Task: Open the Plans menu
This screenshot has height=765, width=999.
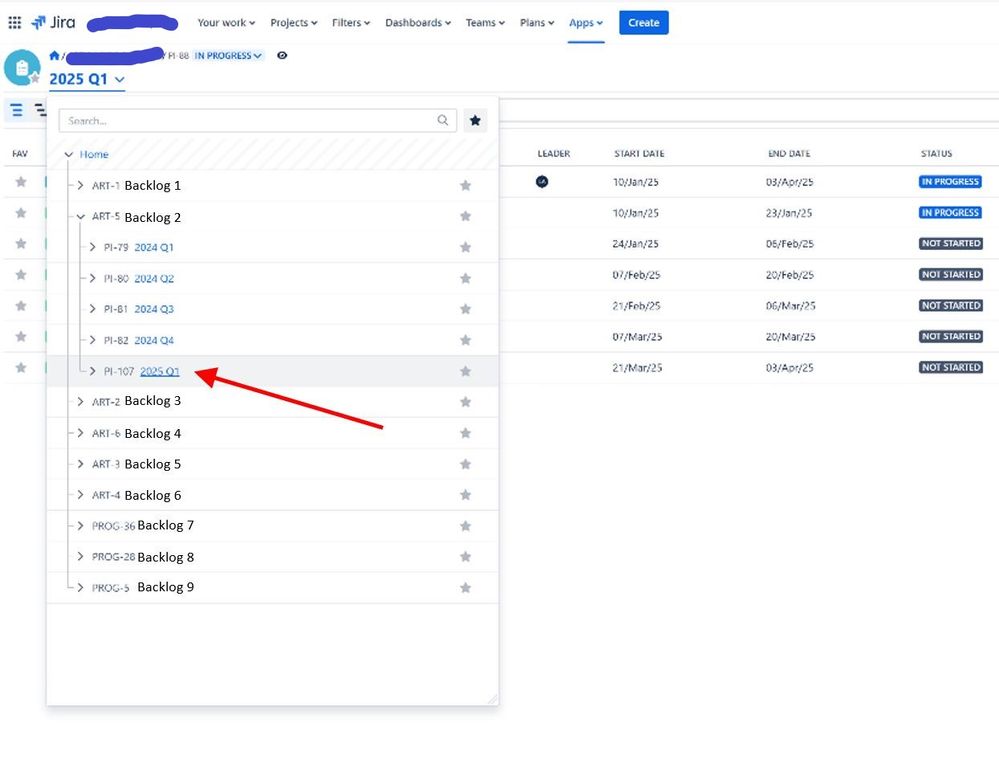Action: 537,23
